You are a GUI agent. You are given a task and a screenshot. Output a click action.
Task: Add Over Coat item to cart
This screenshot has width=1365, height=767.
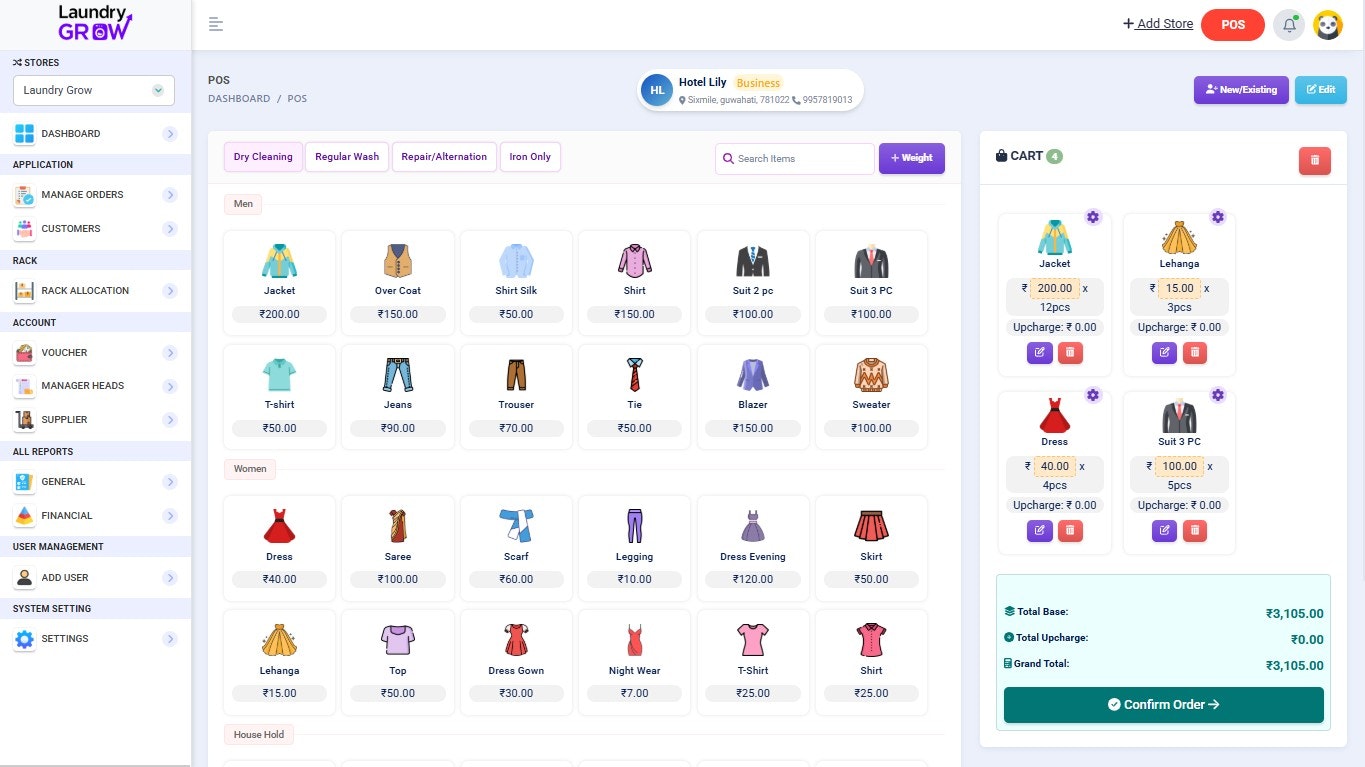tap(398, 282)
